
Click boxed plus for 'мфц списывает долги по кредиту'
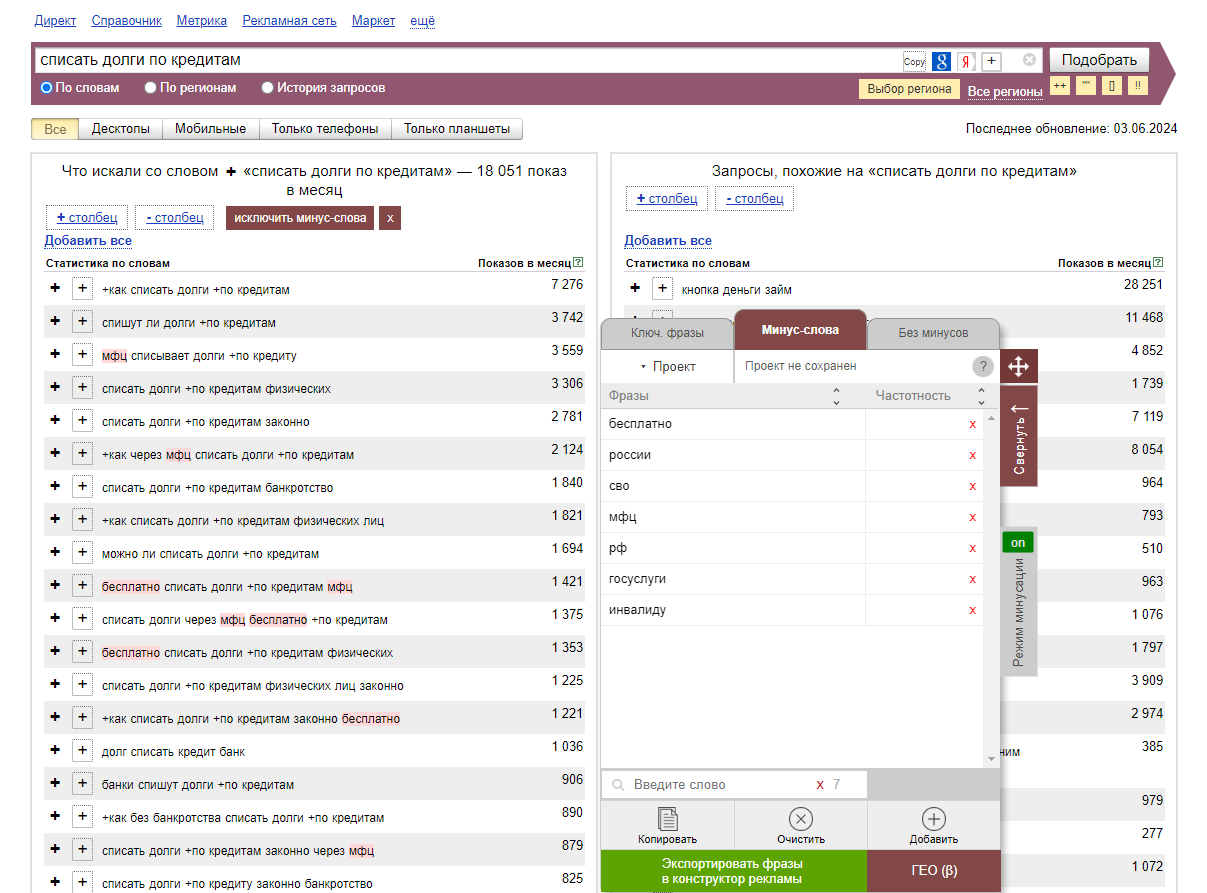[x=82, y=355]
